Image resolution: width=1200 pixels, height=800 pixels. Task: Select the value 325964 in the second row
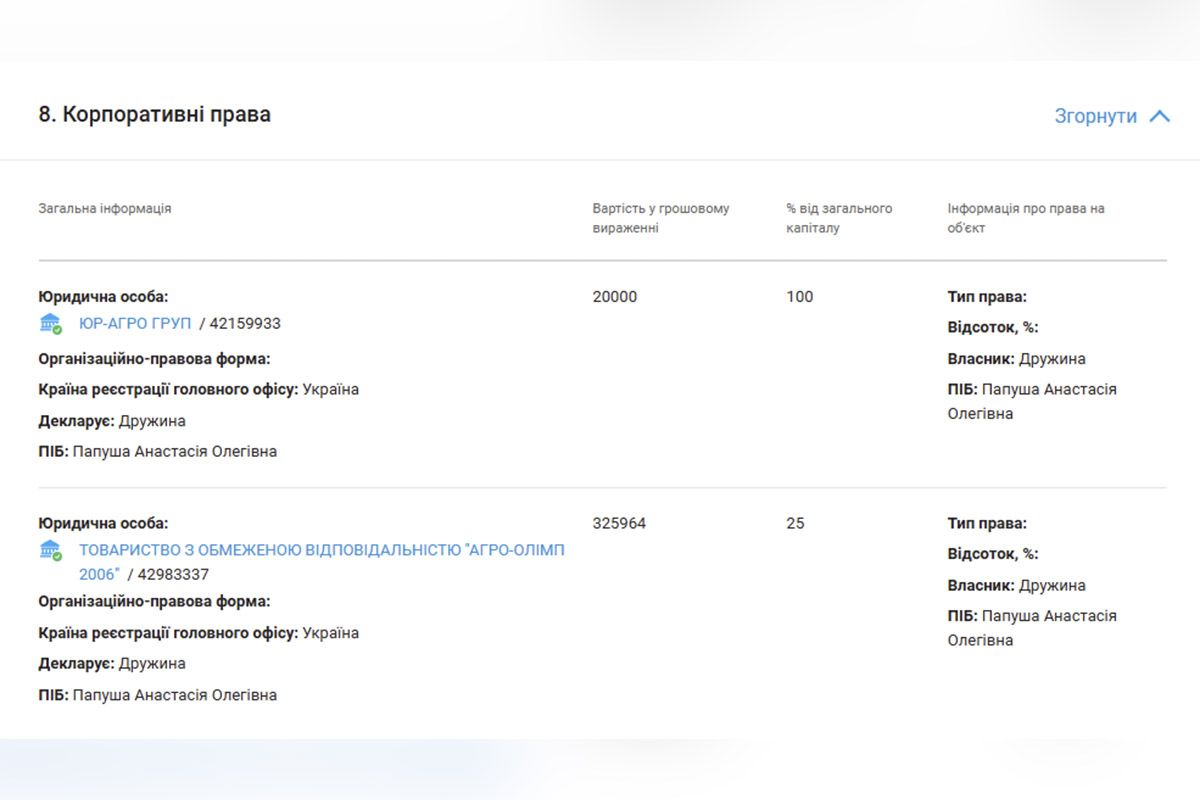619,523
